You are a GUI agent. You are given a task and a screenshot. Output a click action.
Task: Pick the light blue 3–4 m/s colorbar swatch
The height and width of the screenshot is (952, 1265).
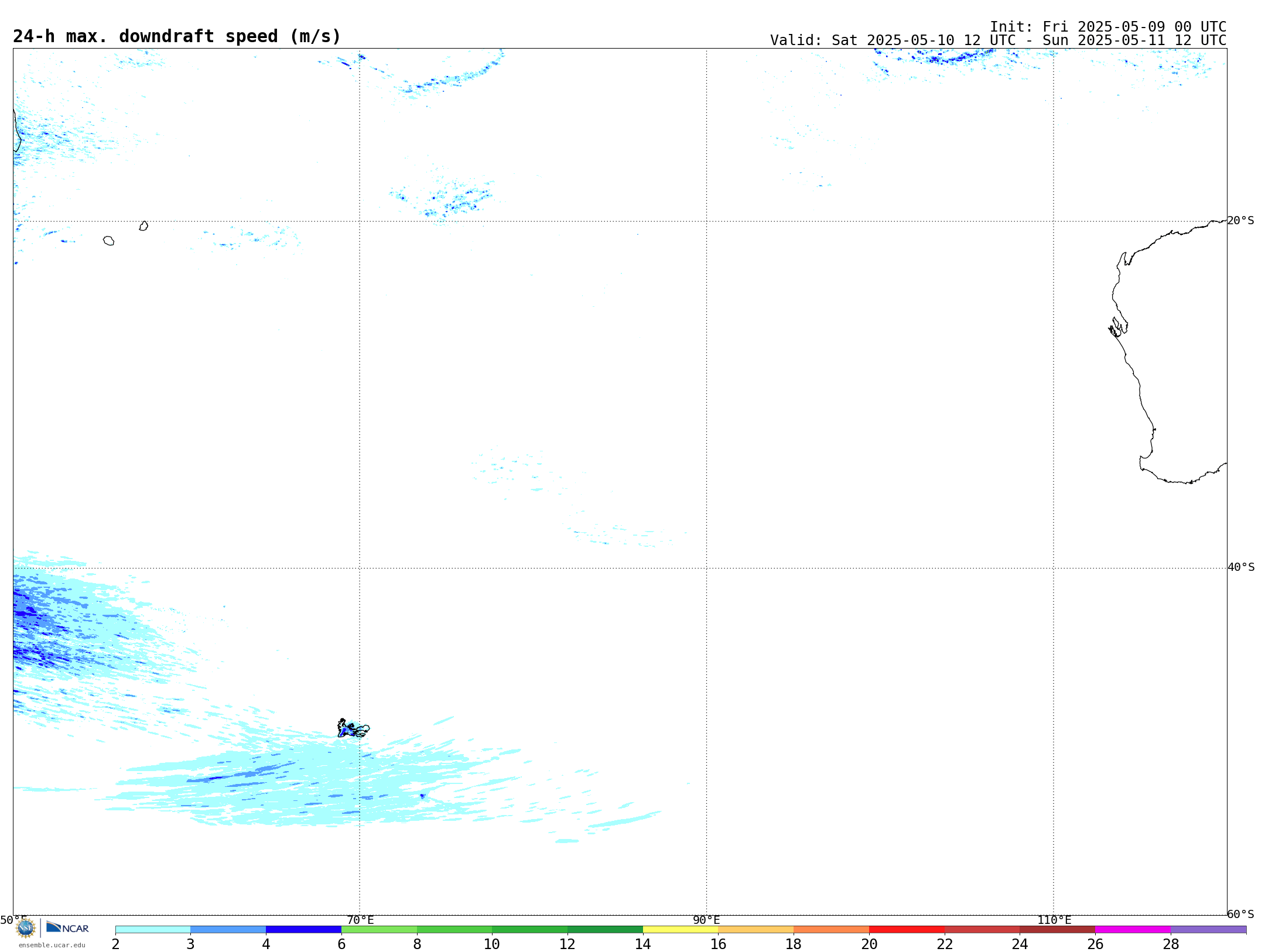coord(228,930)
